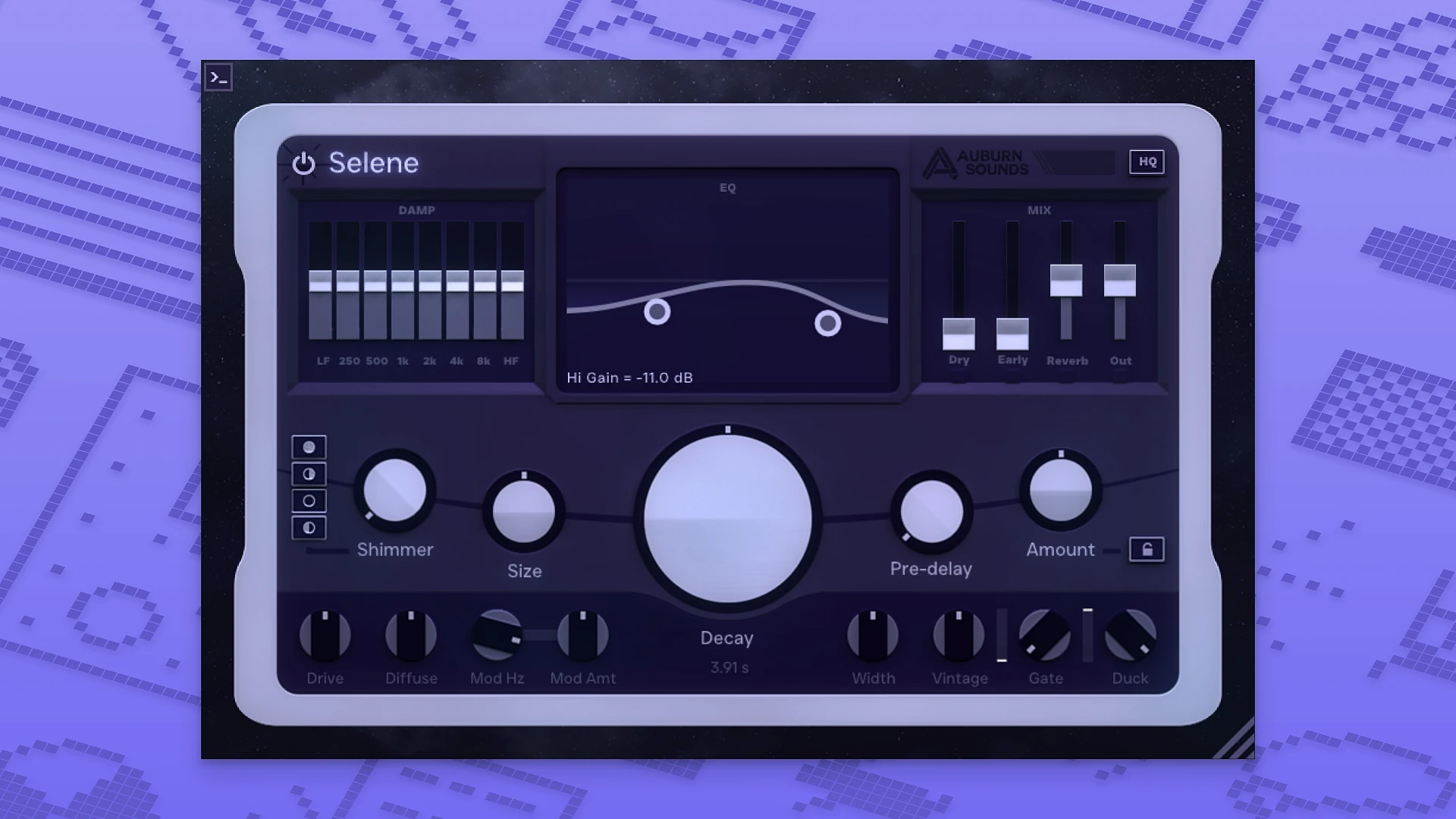Enable HQ mode
Screen dimensions: 1456x819
point(1146,162)
